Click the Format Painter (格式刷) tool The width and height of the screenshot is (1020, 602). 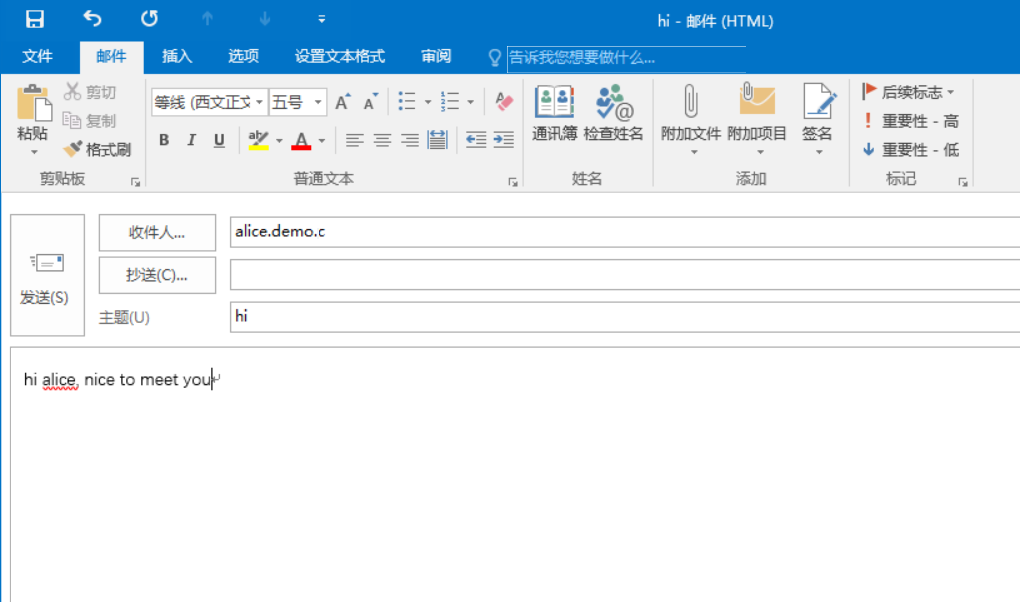click(x=97, y=150)
